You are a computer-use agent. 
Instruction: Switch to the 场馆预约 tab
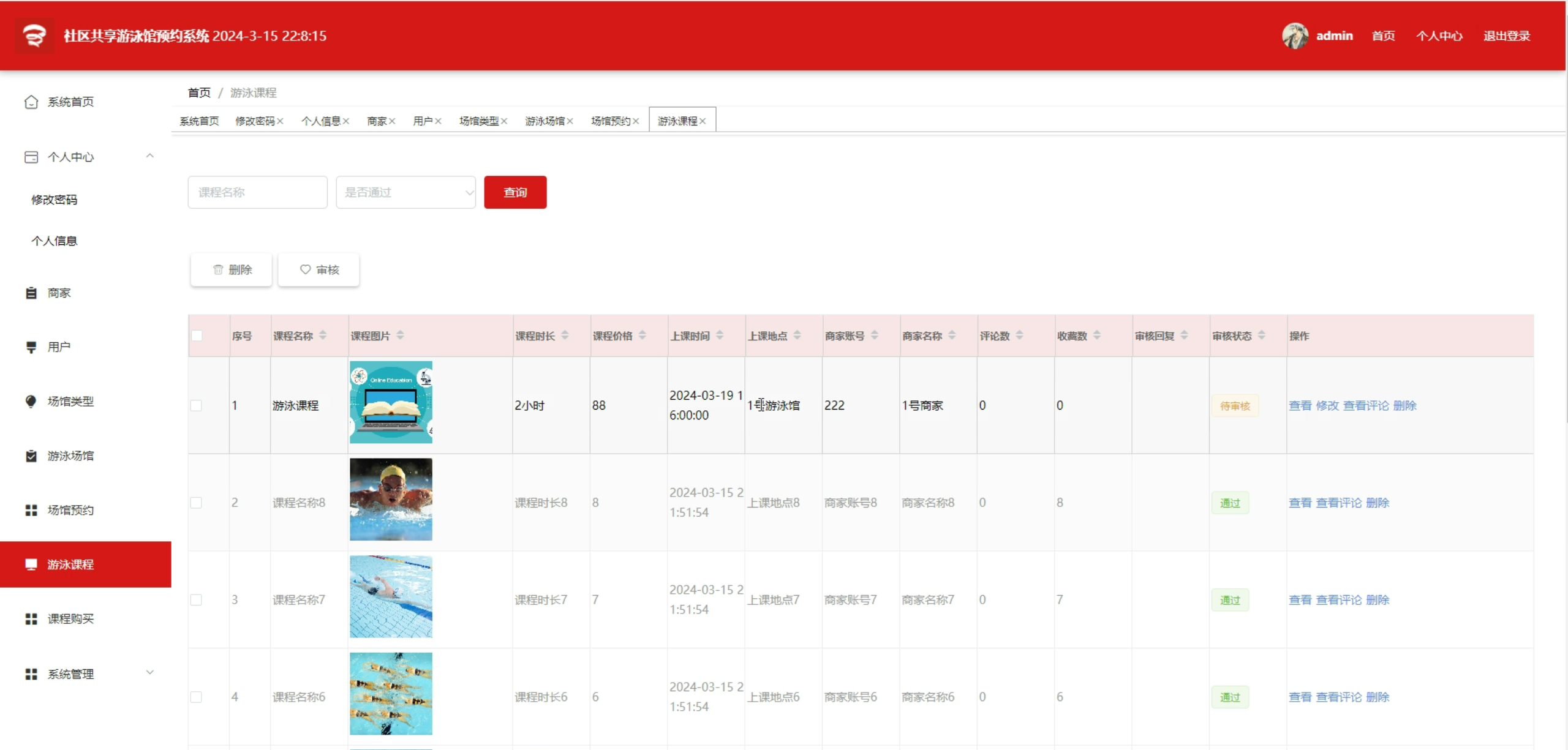click(x=610, y=121)
